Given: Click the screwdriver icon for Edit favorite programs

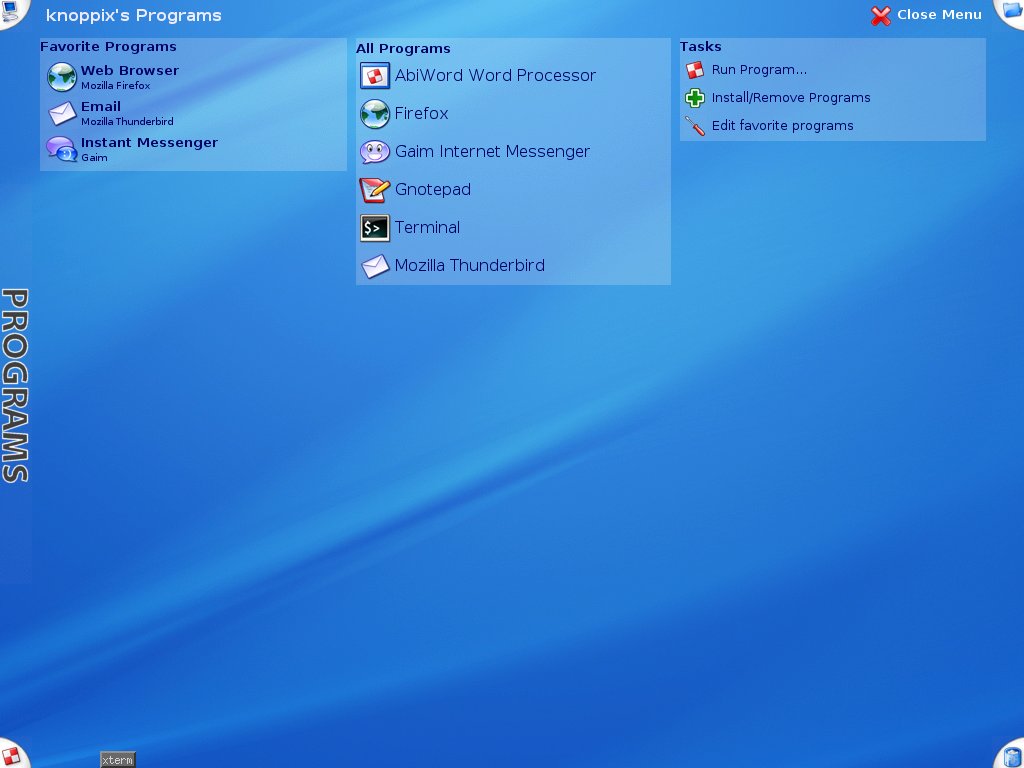Looking at the screenshot, I should [x=695, y=126].
